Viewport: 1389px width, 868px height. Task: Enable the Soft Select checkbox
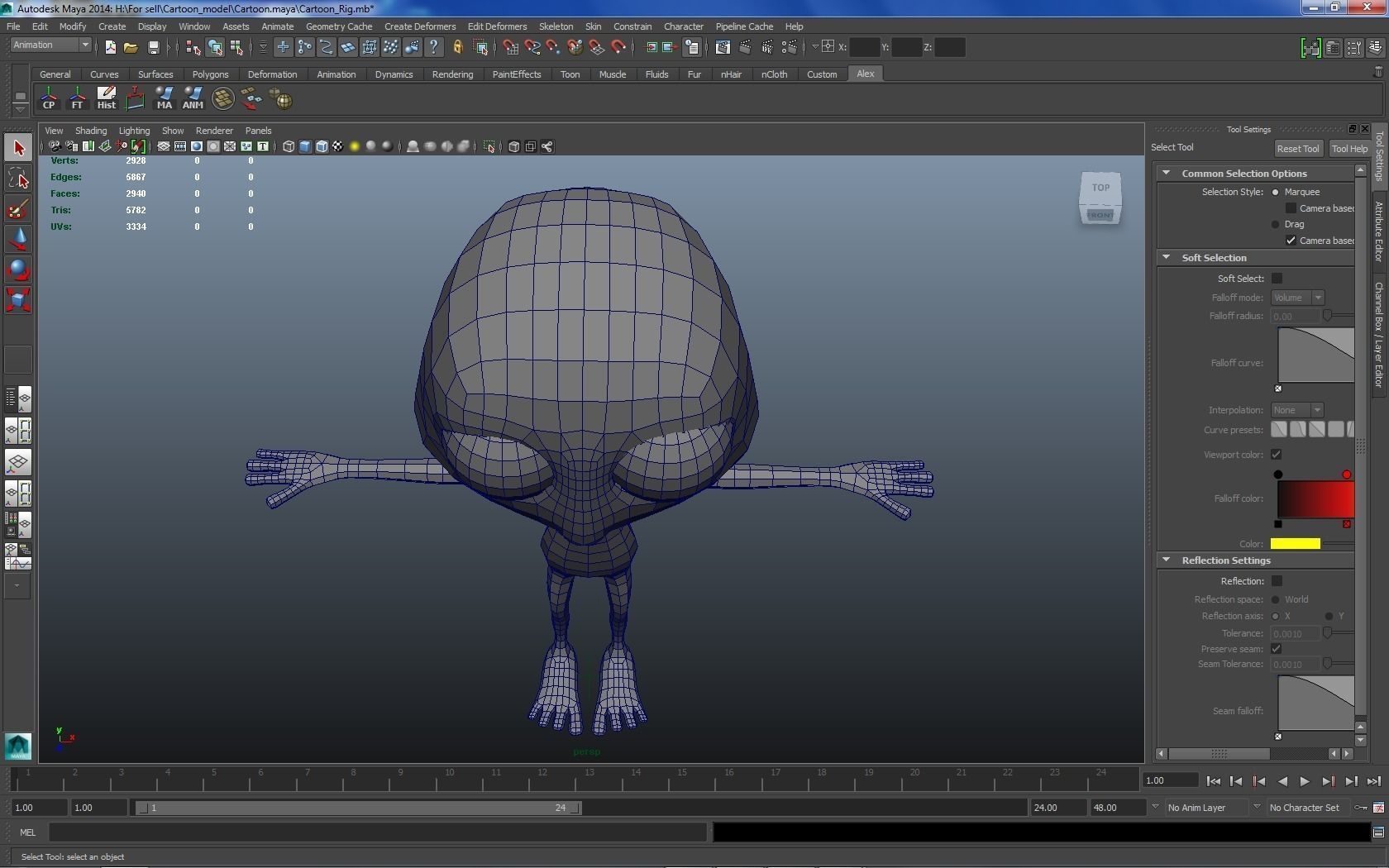1277,279
